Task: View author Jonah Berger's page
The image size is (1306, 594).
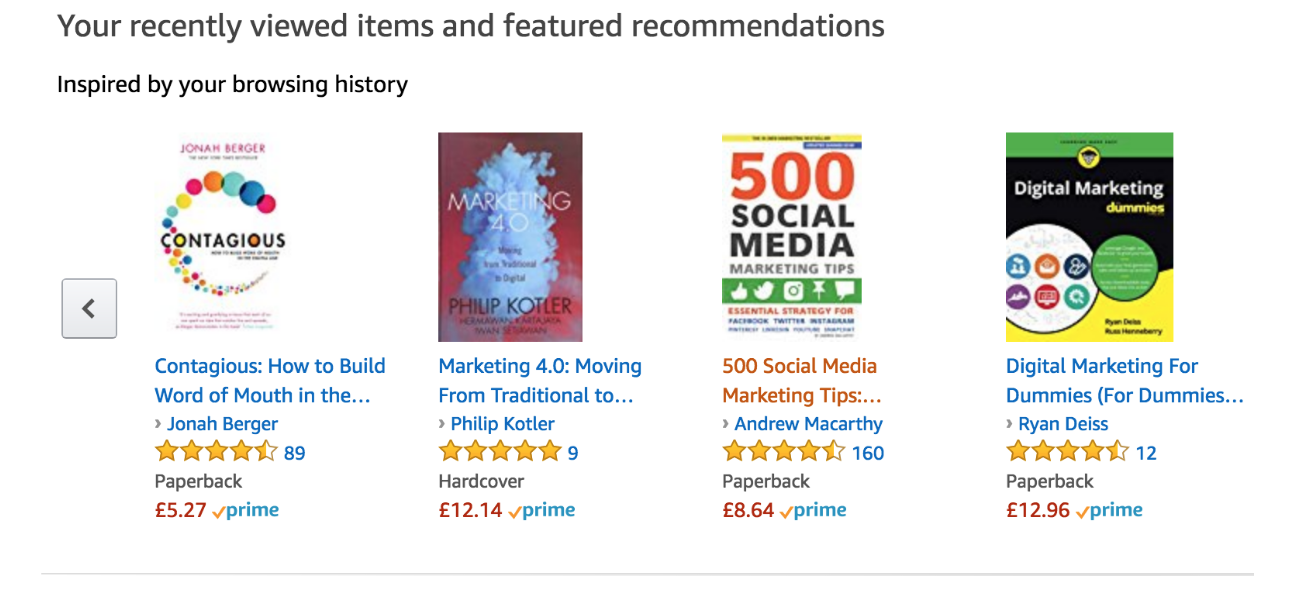Action: [222, 424]
